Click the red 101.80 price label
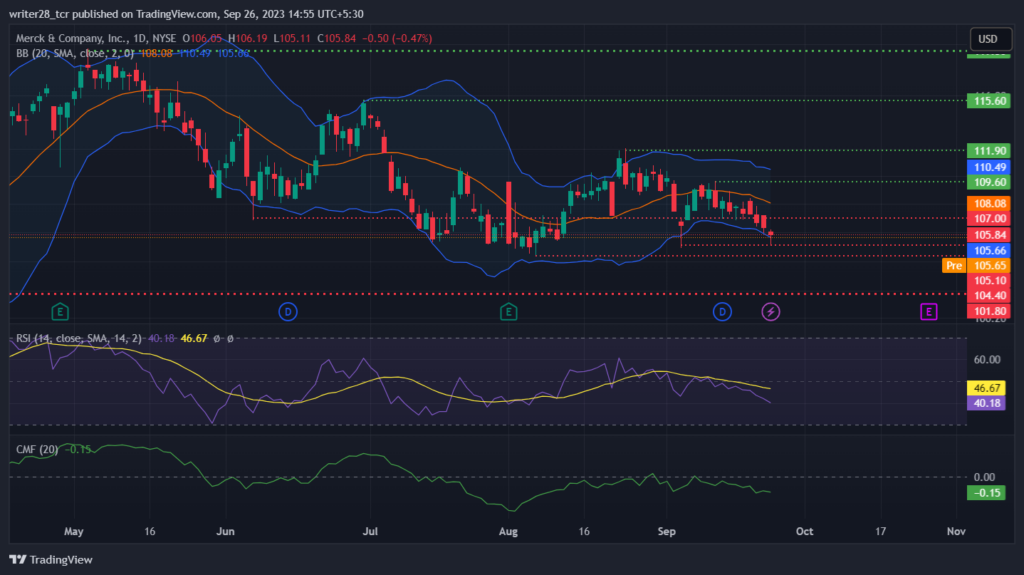Screen dimensions: 1024x575 [x=989, y=310]
